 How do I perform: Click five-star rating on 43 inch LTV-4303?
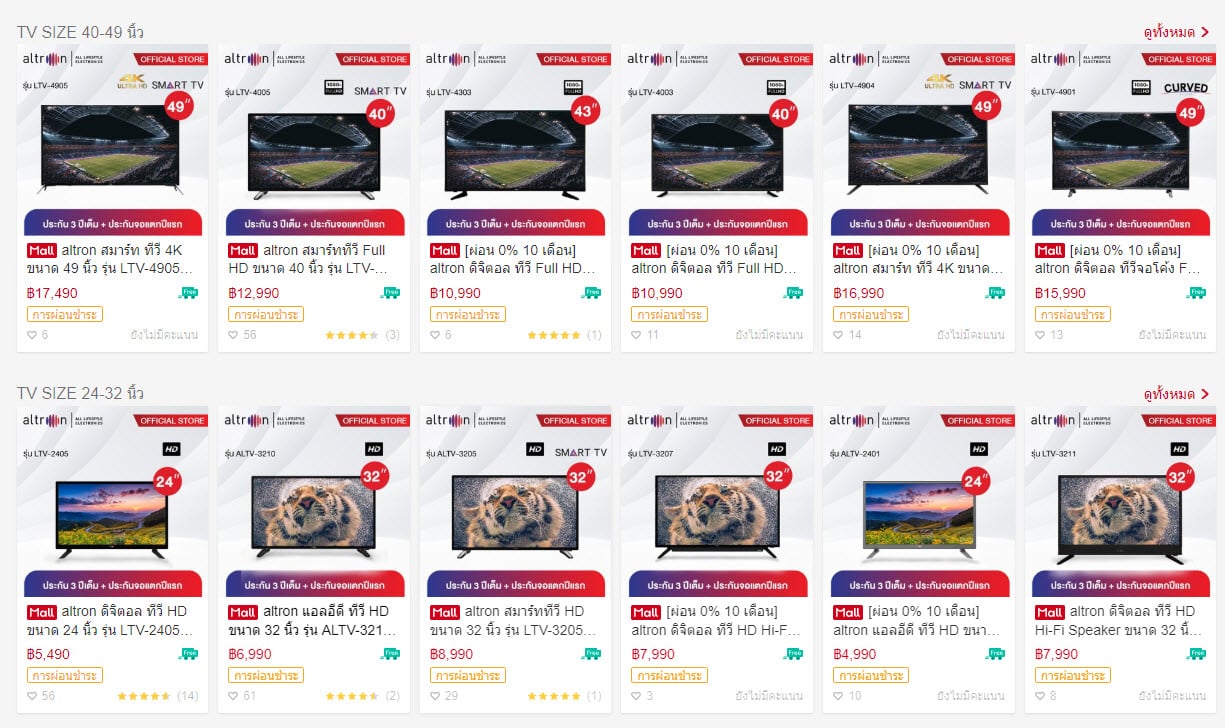[551, 335]
